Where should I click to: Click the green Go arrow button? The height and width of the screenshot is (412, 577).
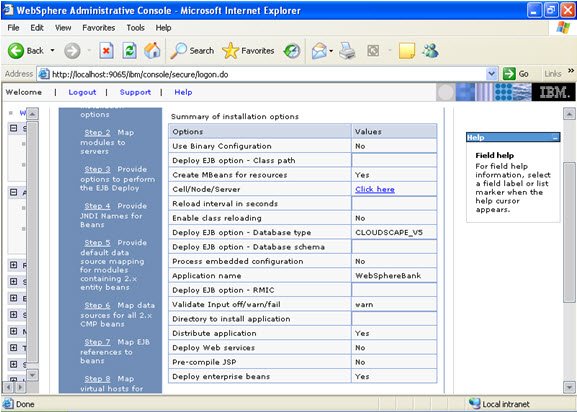pos(516,74)
